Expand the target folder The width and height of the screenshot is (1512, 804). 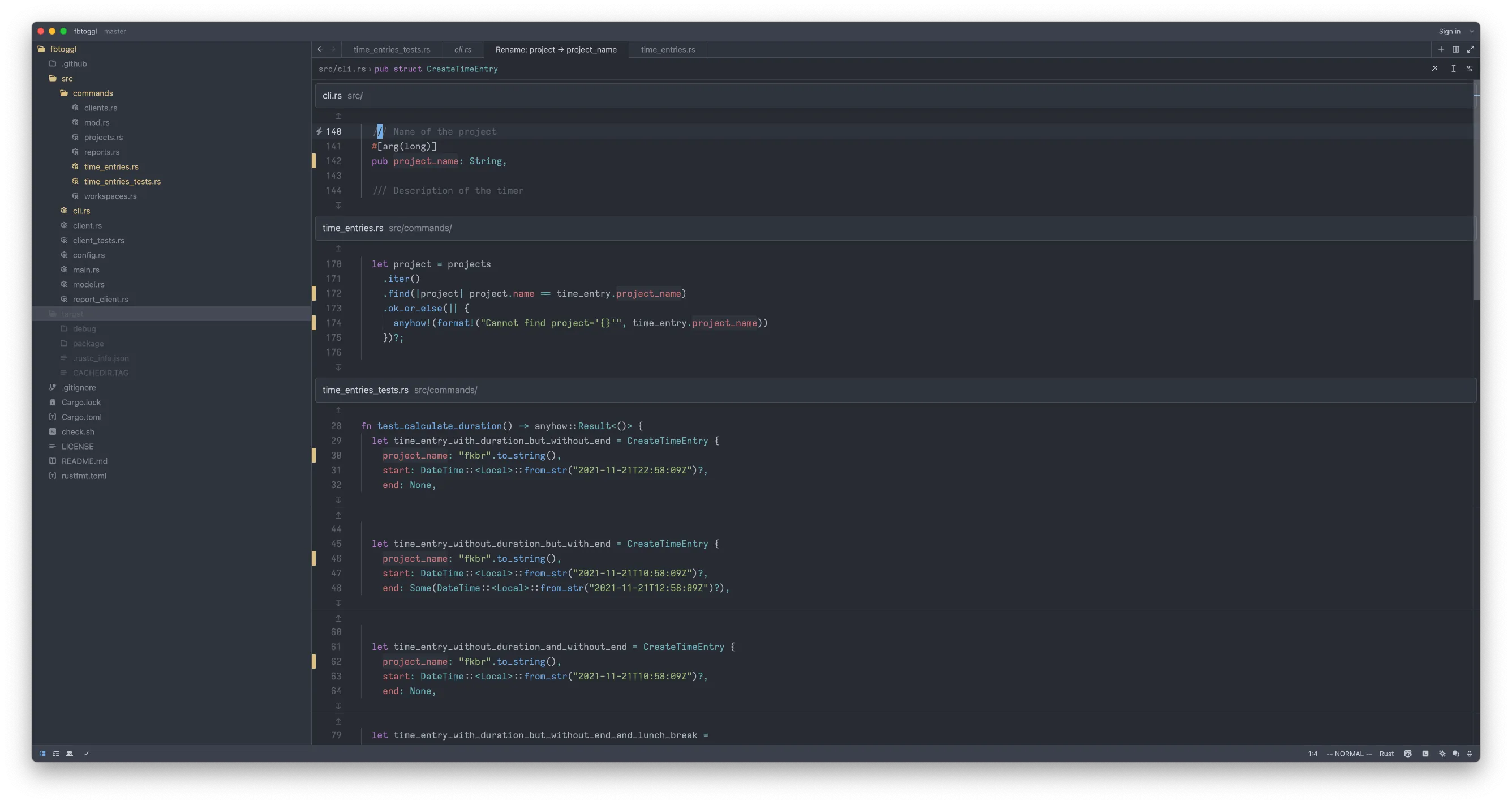pos(172,314)
